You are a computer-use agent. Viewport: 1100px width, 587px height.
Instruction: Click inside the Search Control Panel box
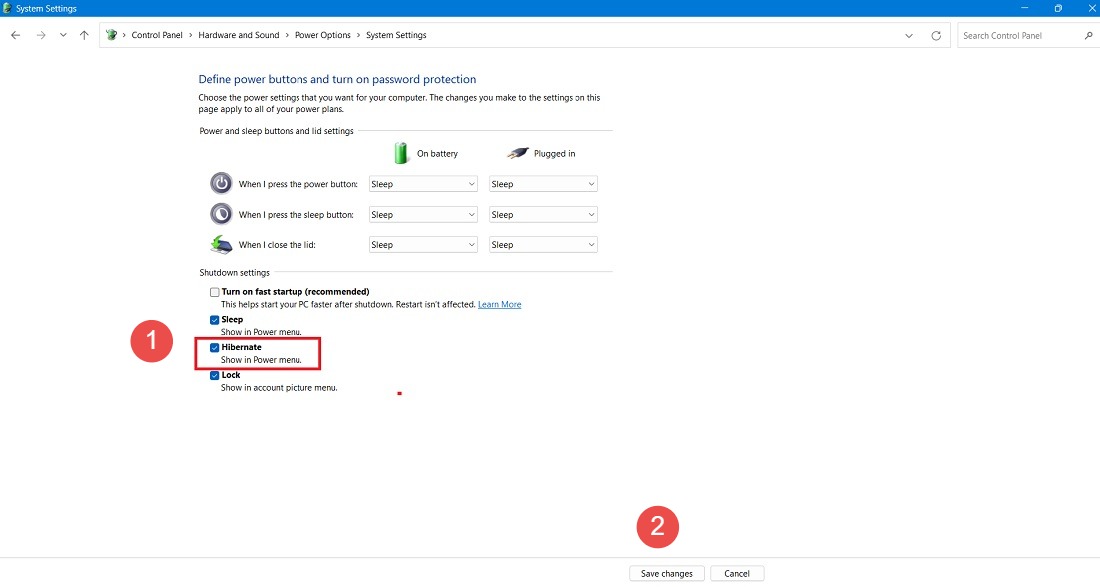(x=1020, y=34)
